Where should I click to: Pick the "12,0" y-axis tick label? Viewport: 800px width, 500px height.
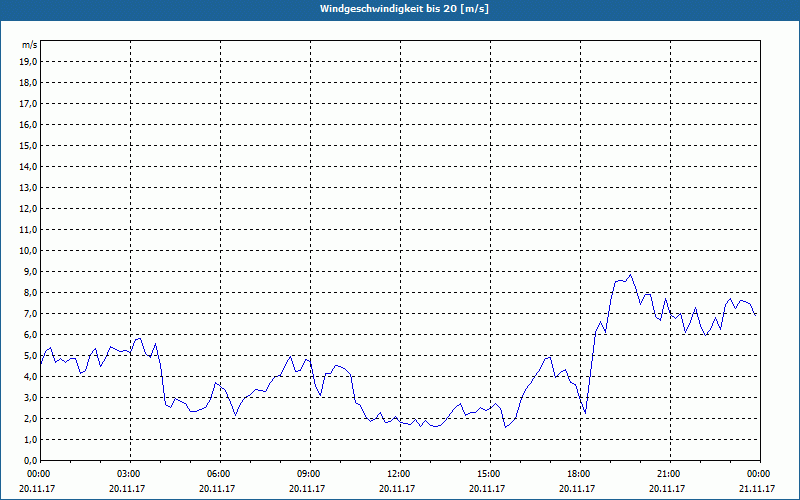point(28,209)
